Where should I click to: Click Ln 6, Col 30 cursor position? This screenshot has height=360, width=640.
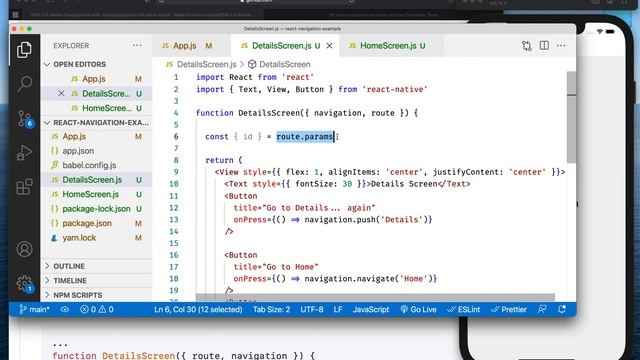click(198, 309)
